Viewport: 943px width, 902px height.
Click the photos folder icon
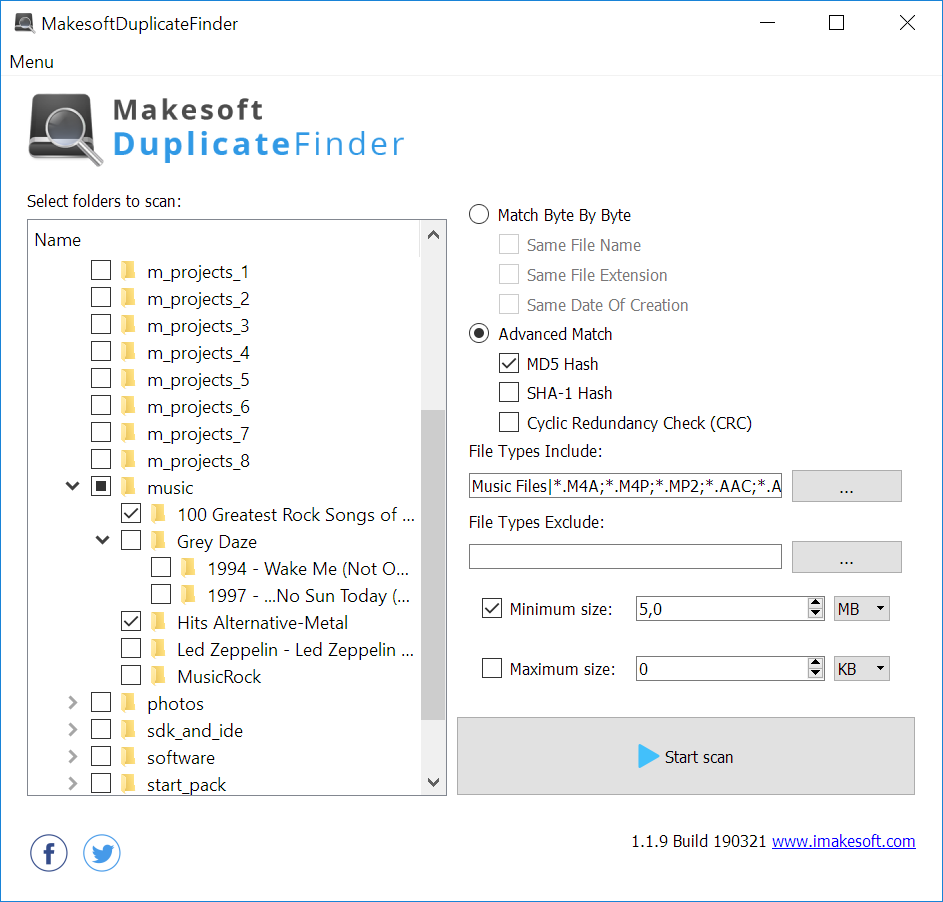pyautogui.click(x=128, y=704)
